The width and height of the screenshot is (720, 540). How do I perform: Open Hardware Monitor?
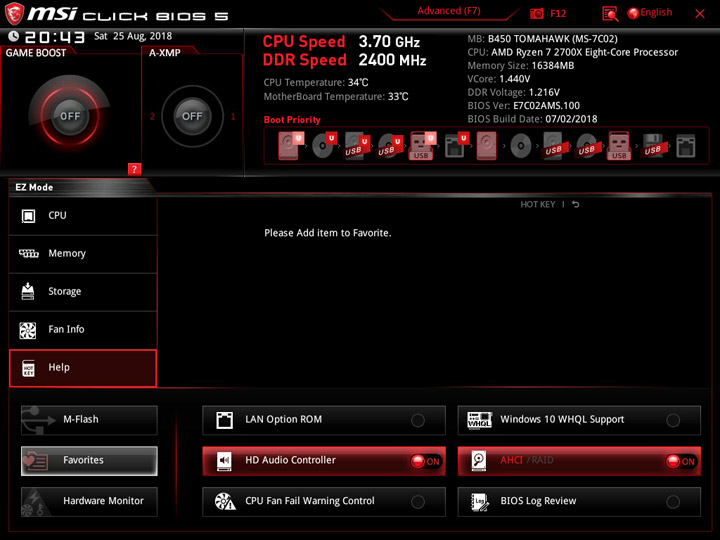coord(89,501)
